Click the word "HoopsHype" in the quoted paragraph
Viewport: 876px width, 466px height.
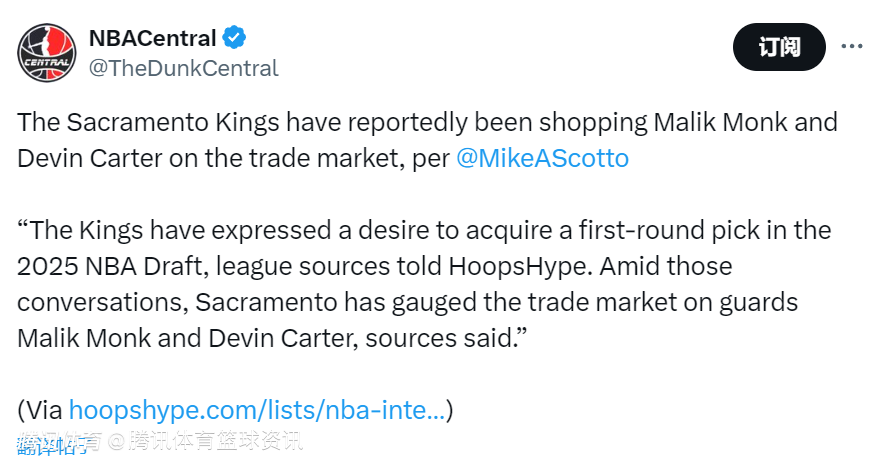[x=519, y=267]
